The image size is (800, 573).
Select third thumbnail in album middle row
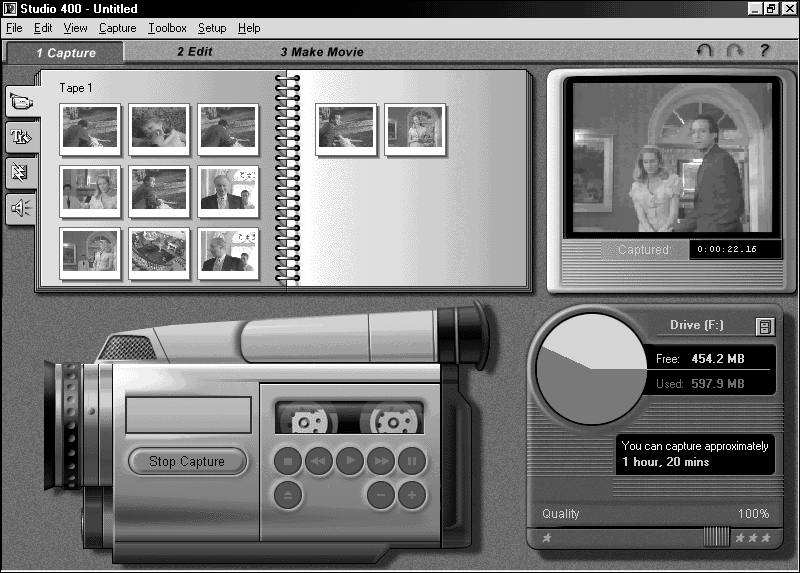(x=228, y=191)
